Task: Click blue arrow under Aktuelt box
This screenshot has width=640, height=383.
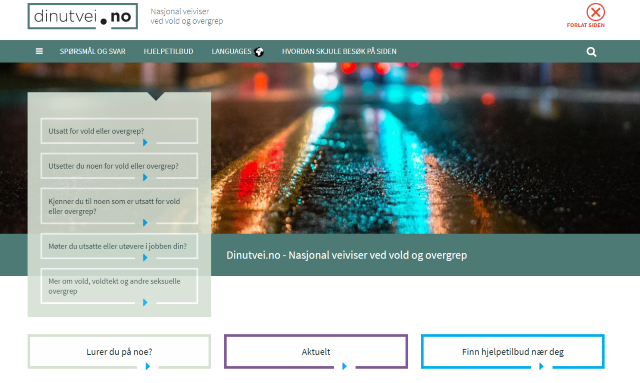Action: tap(344, 366)
